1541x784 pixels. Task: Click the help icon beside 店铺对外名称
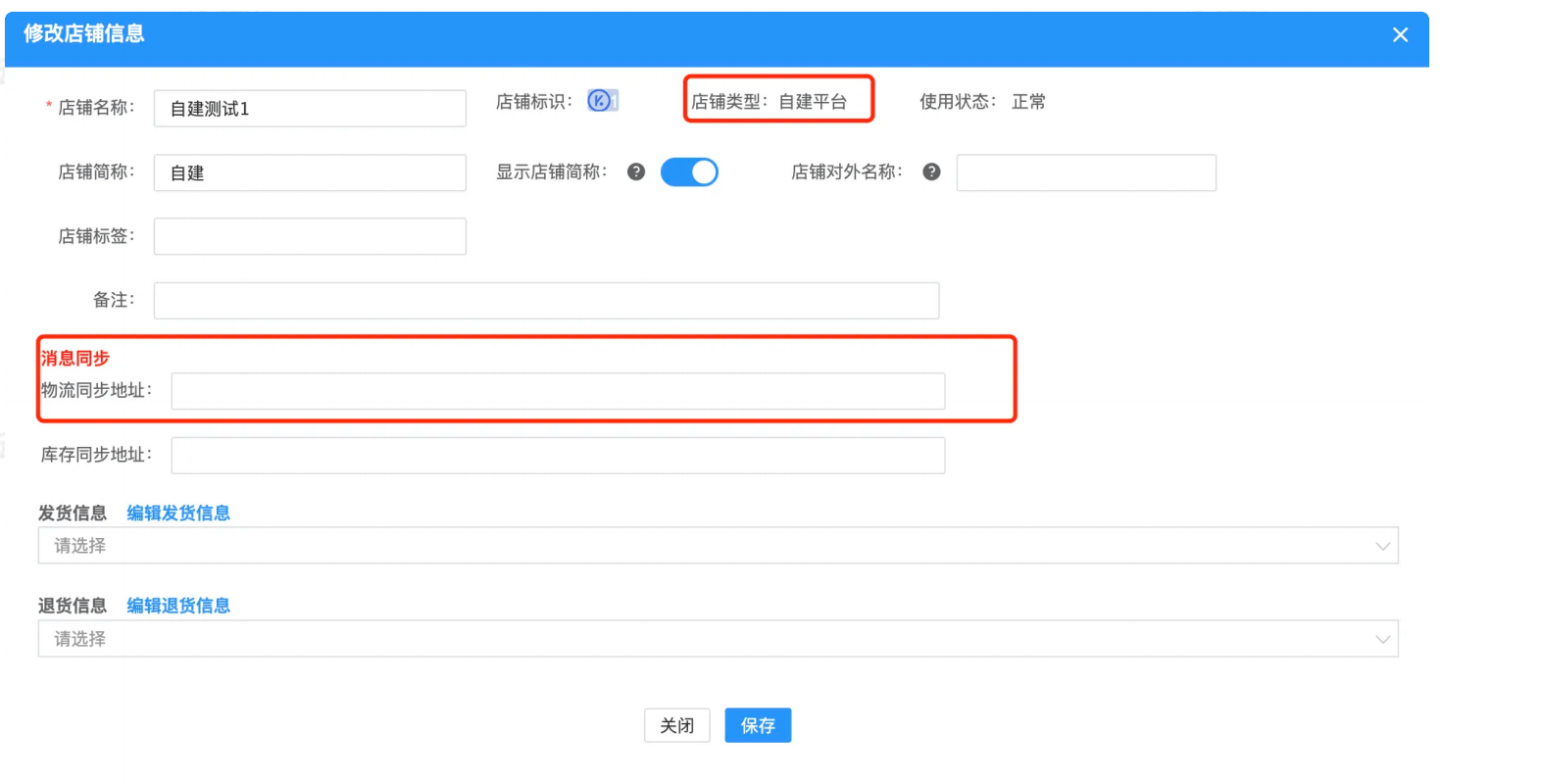(931, 172)
